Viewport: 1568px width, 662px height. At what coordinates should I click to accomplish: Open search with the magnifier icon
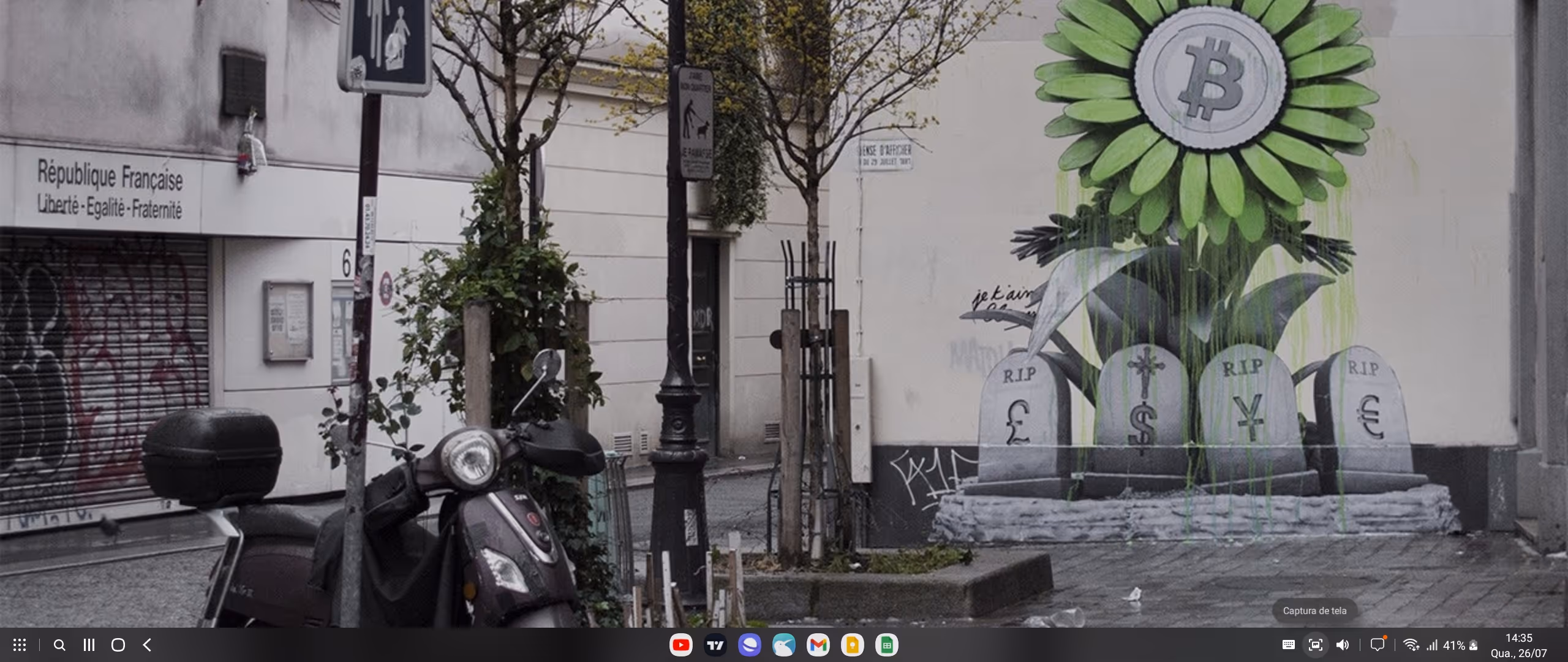pyautogui.click(x=59, y=645)
